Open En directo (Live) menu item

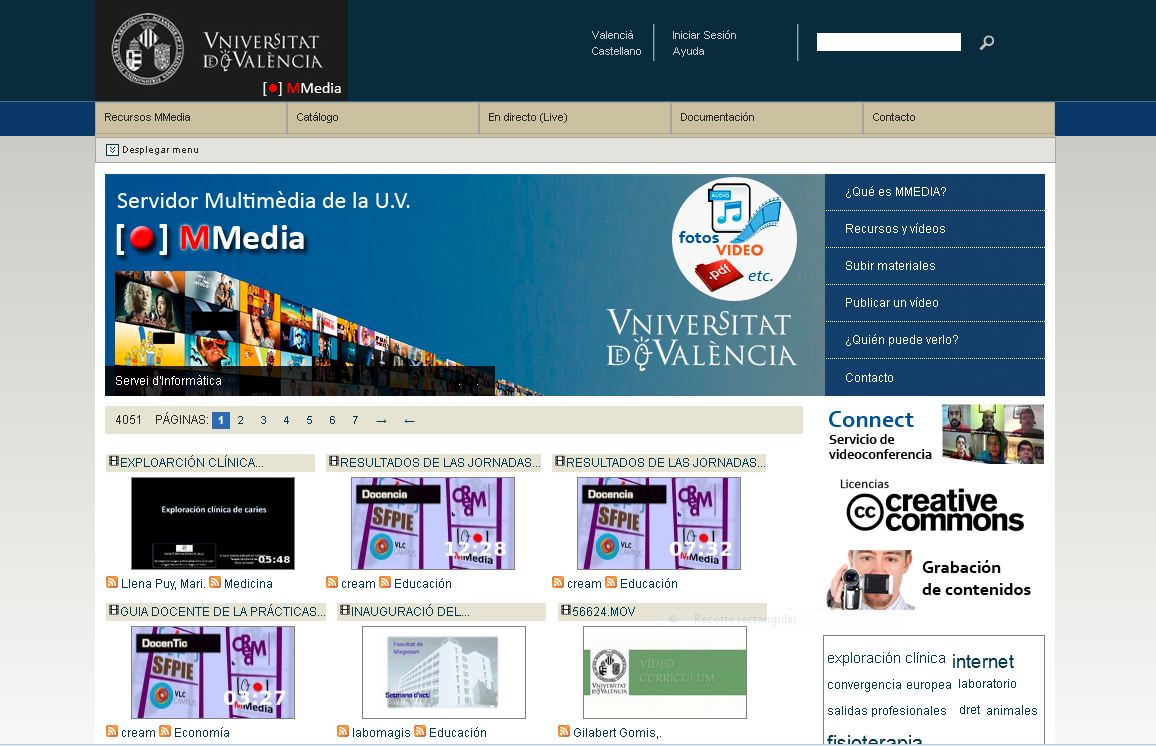click(527, 117)
